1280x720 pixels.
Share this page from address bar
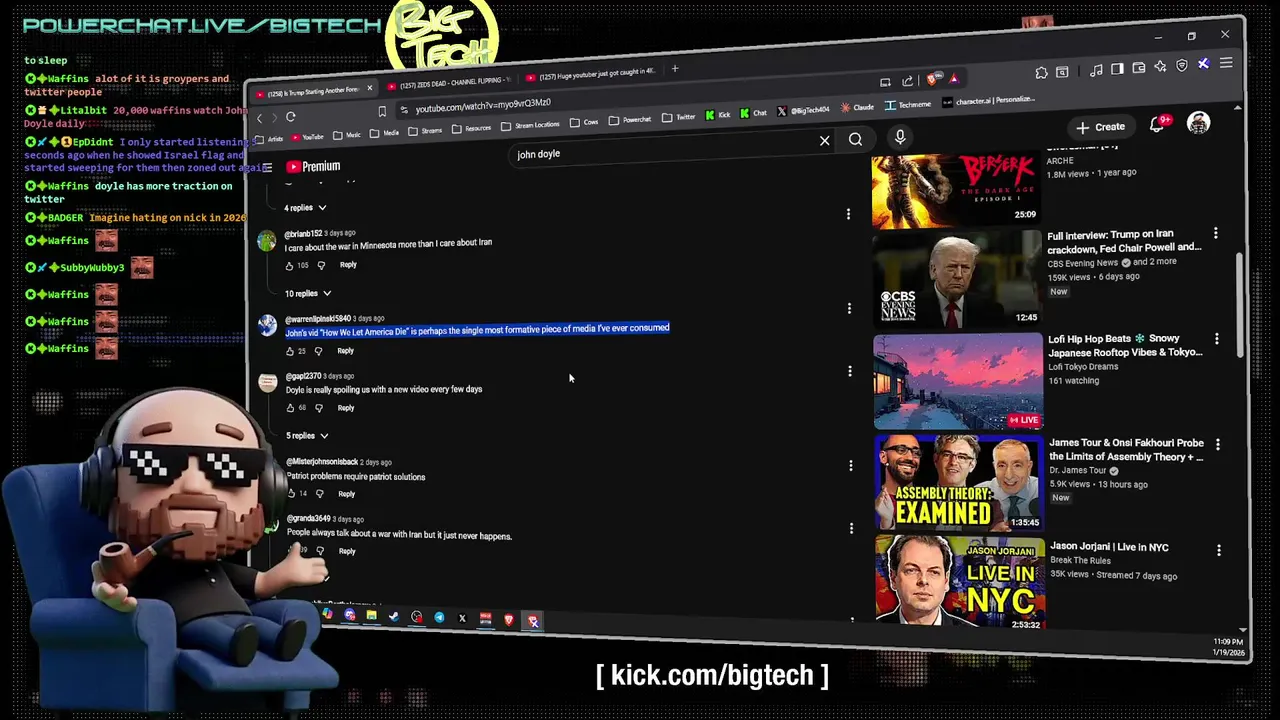907,81
